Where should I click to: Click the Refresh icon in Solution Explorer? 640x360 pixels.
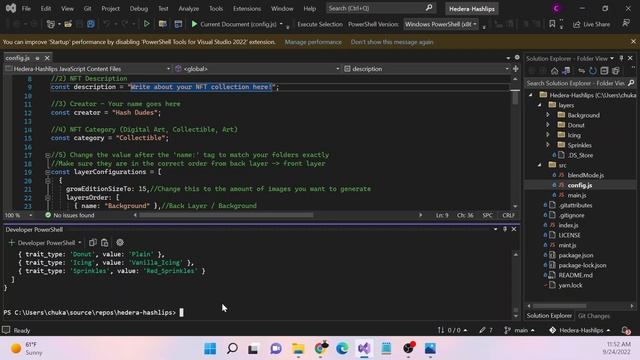click(593, 71)
